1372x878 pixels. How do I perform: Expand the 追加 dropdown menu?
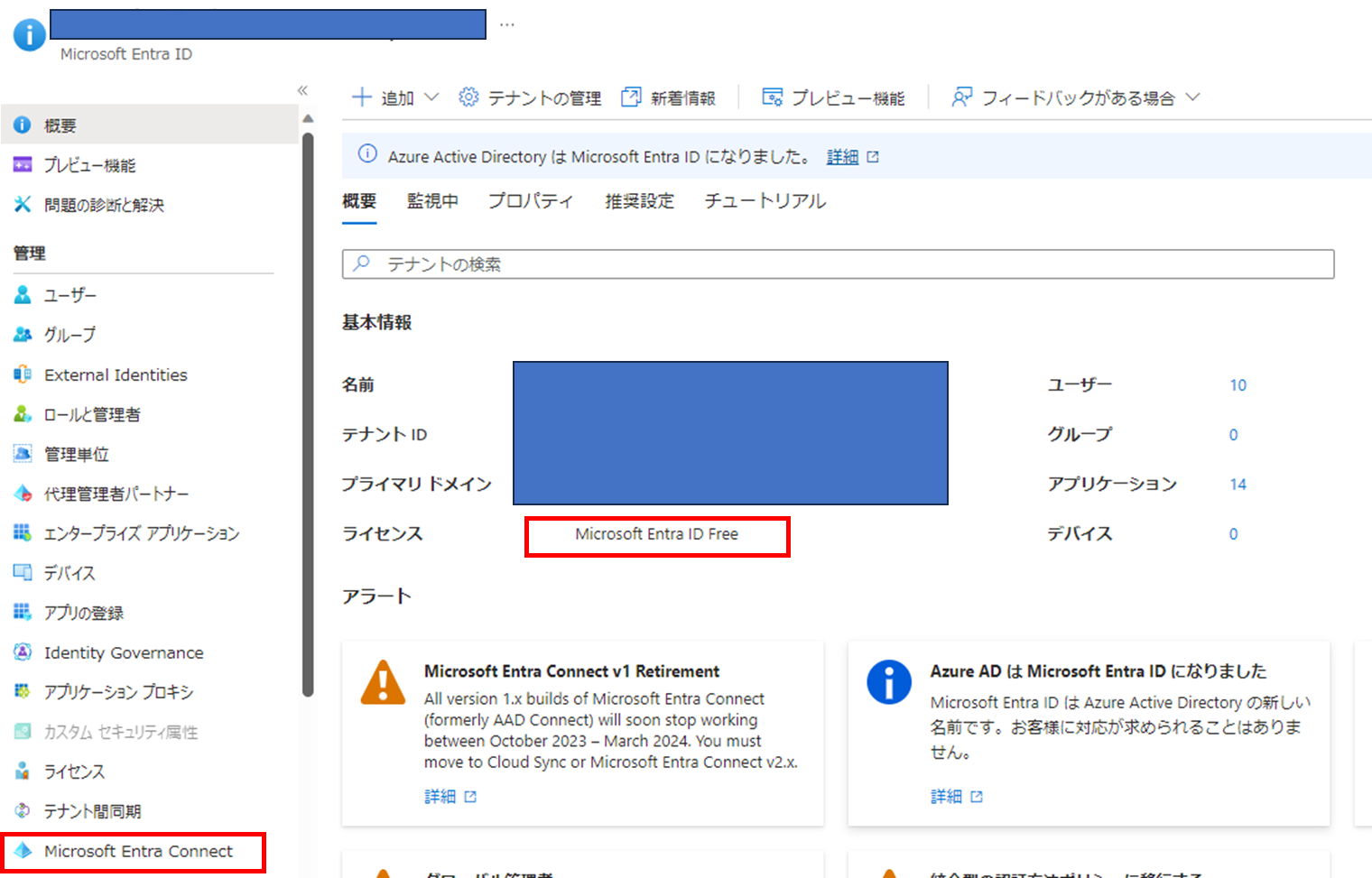[x=431, y=97]
